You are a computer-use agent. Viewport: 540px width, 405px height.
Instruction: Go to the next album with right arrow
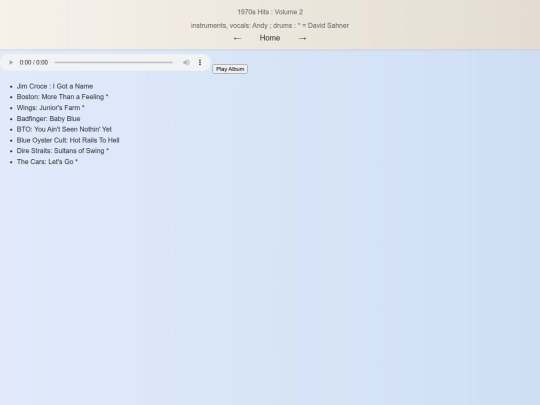point(302,38)
